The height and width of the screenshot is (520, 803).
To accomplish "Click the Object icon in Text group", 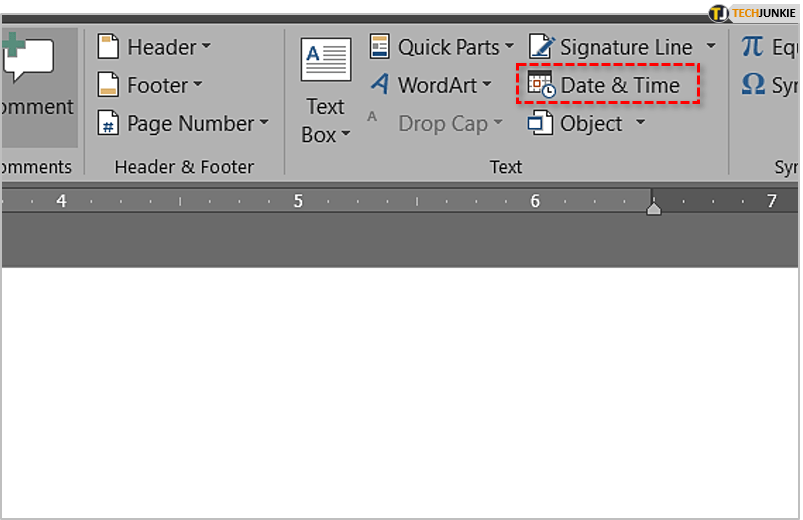I will pyautogui.click(x=541, y=124).
